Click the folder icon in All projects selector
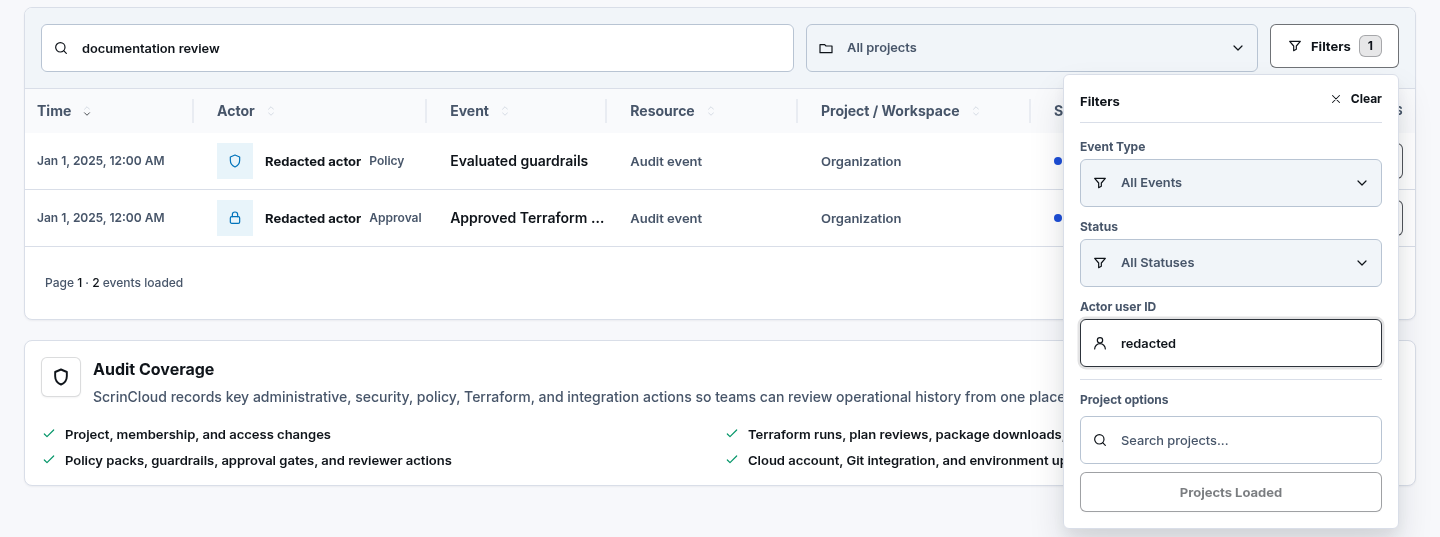The width and height of the screenshot is (1440, 537). (x=826, y=48)
